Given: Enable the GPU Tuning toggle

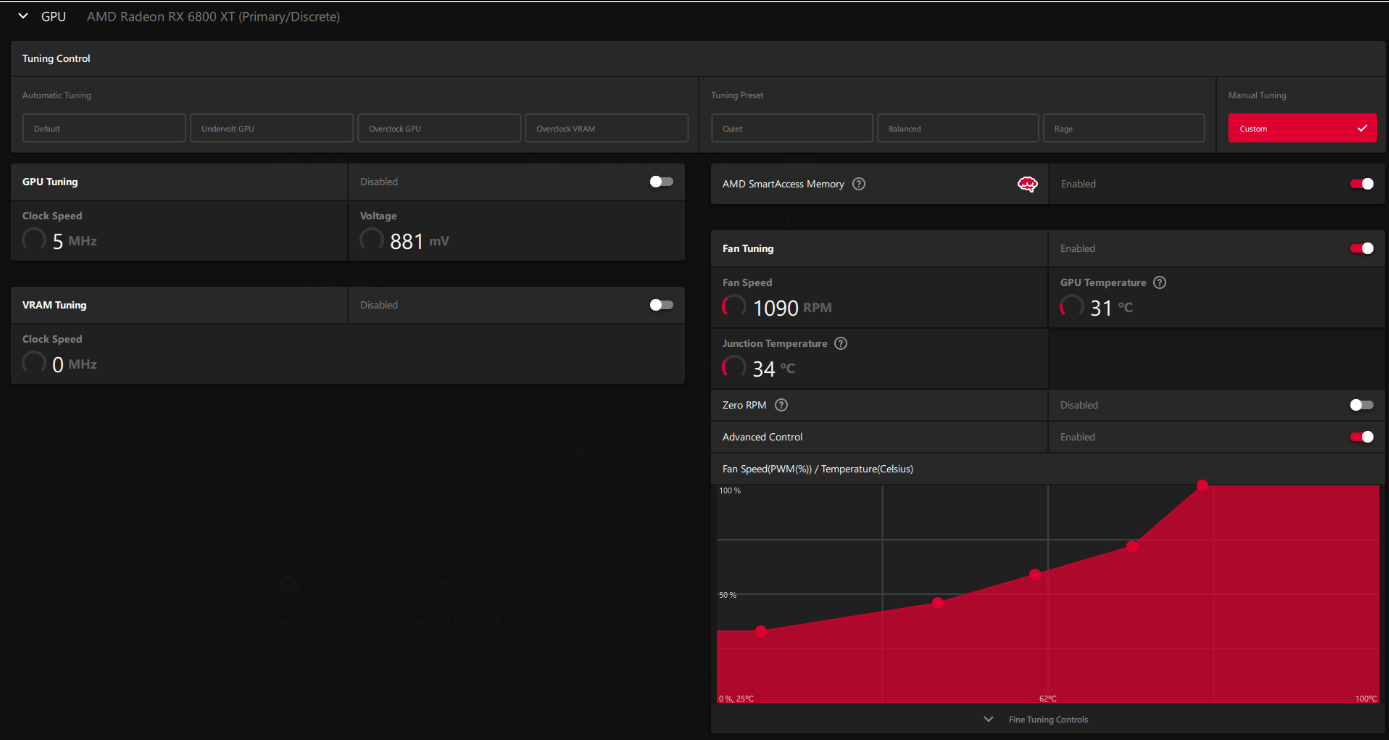Looking at the screenshot, I should tap(661, 182).
